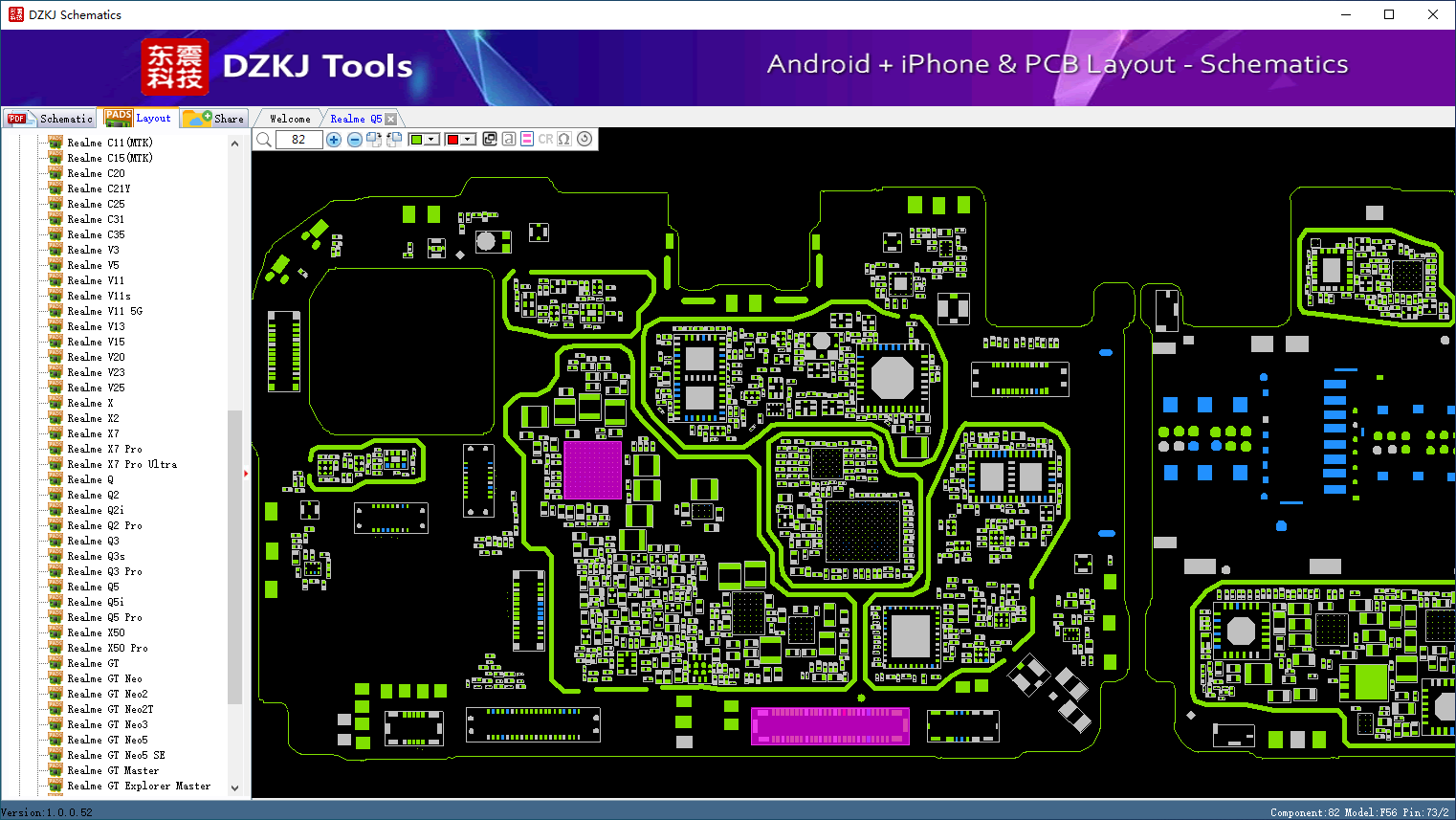The width and height of the screenshot is (1456, 820).
Task: Select Realme V13 in the list
Action: pyautogui.click(x=96, y=326)
